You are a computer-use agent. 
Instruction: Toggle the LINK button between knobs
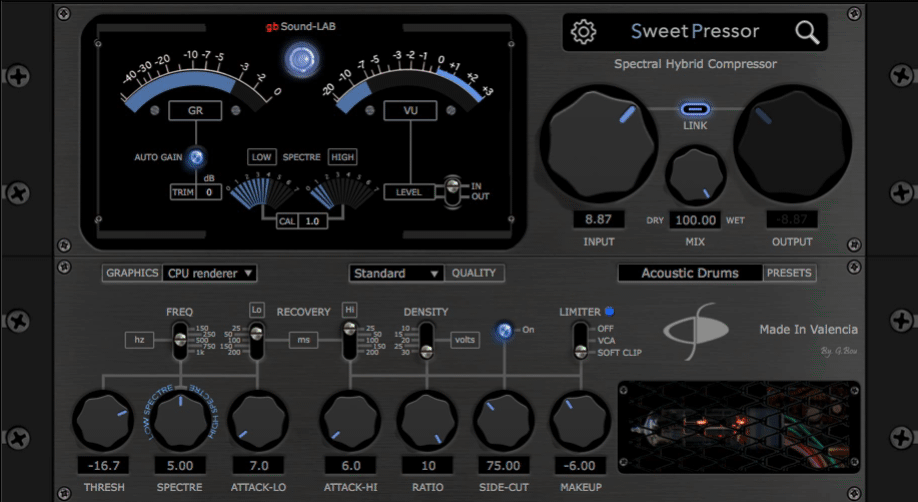[x=695, y=109]
